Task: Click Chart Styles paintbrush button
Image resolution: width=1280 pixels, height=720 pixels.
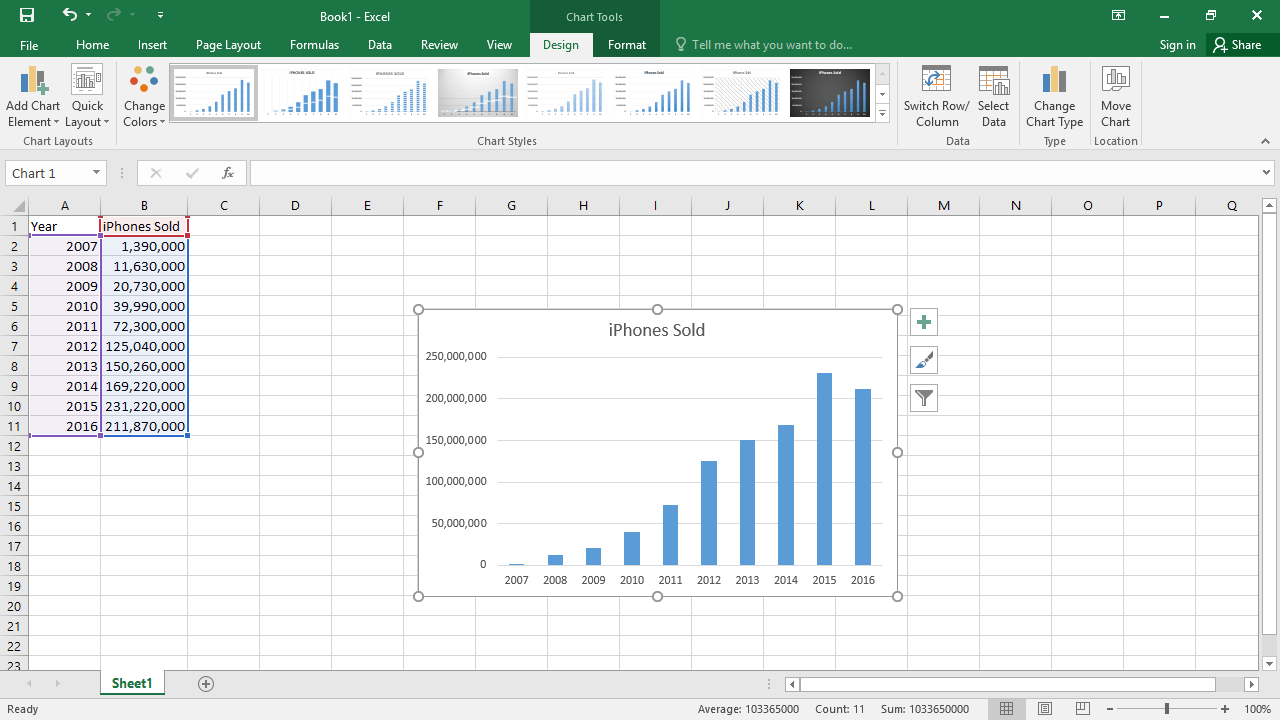Action: click(x=924, y=360)
